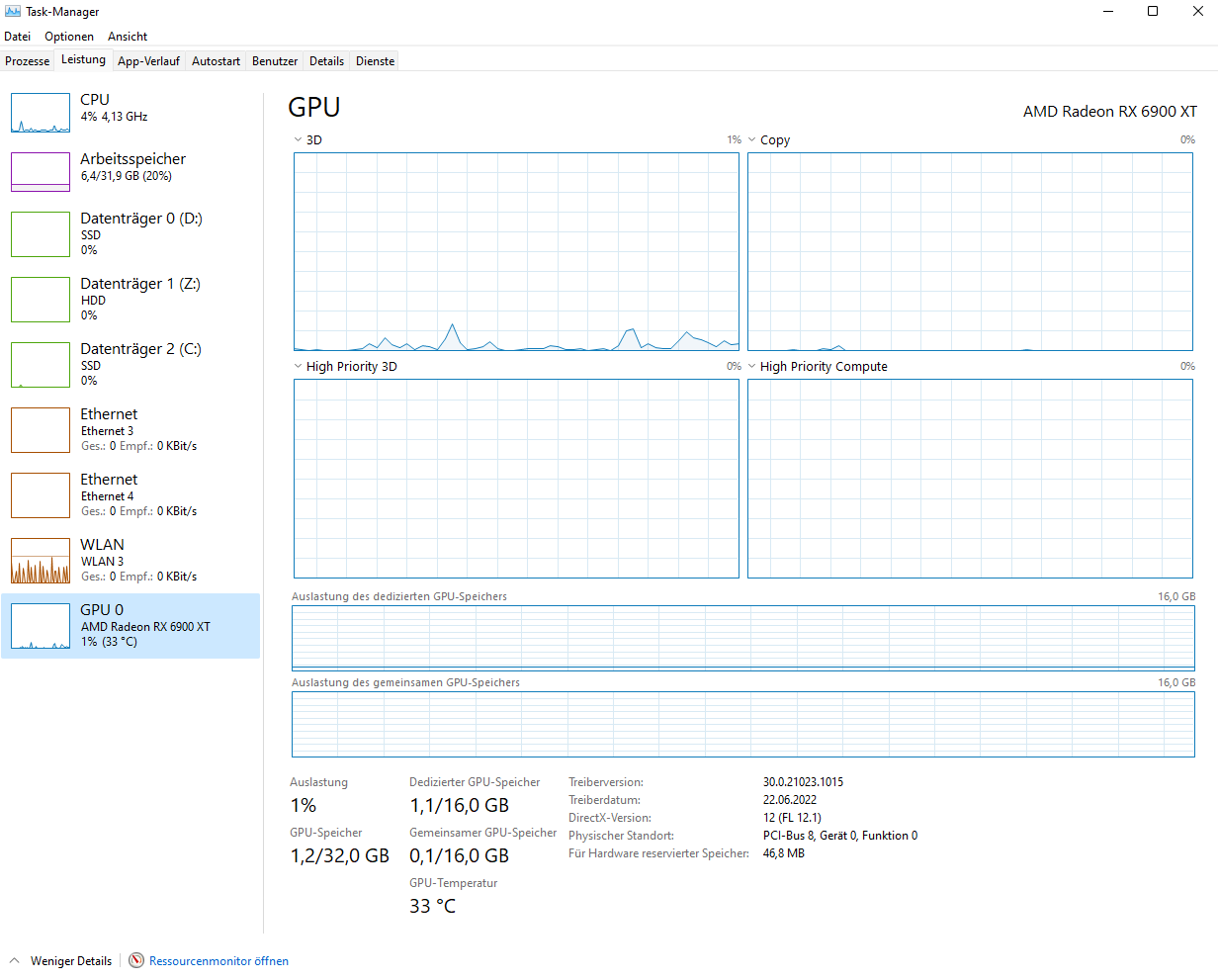The width and height of the screenshot is (1218, 980).
Task: Open the High Priority 3D engine dropdown
Action: tap(296, 366)
